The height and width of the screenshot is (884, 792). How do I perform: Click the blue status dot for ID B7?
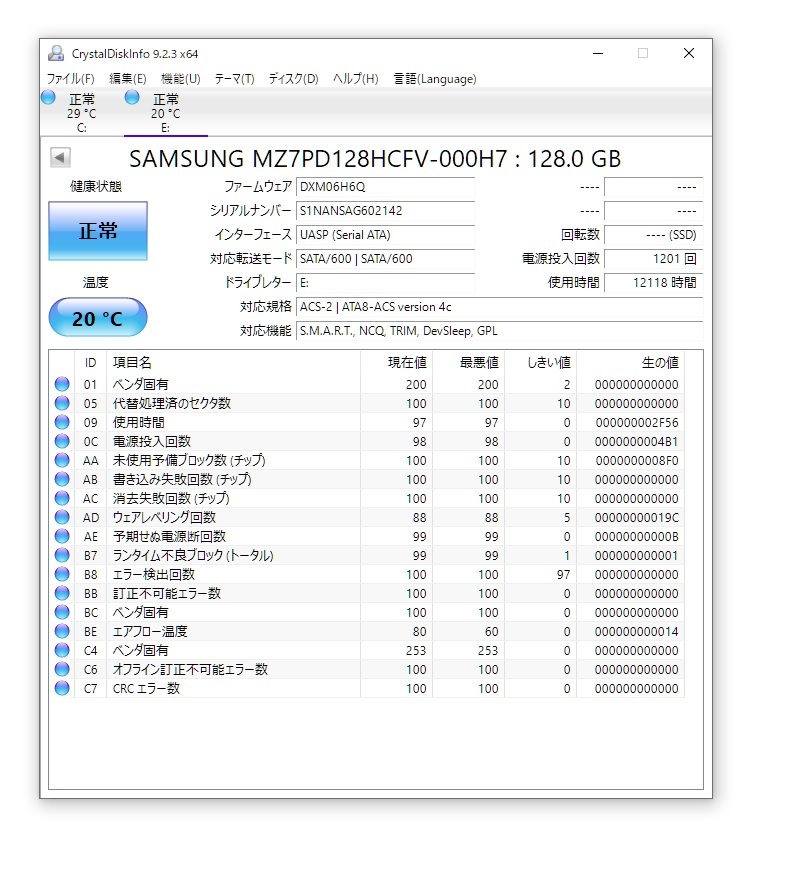tap(62, 555)
